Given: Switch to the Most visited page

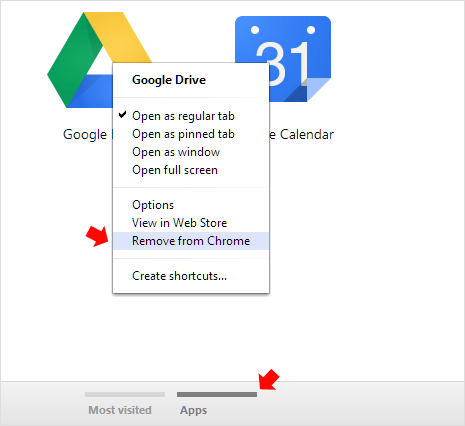Looking at the screenshot, I should click(125, 403).
